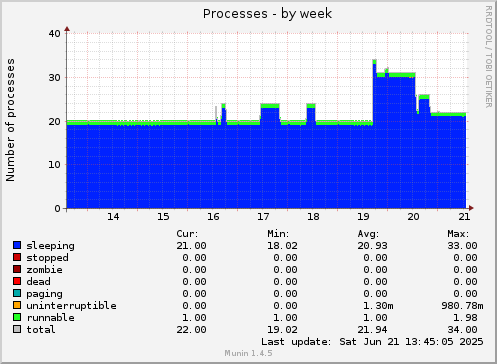This screenshot has width=497, height=364.
Task: Click the y-axis label 30
Action: [54, 78]
